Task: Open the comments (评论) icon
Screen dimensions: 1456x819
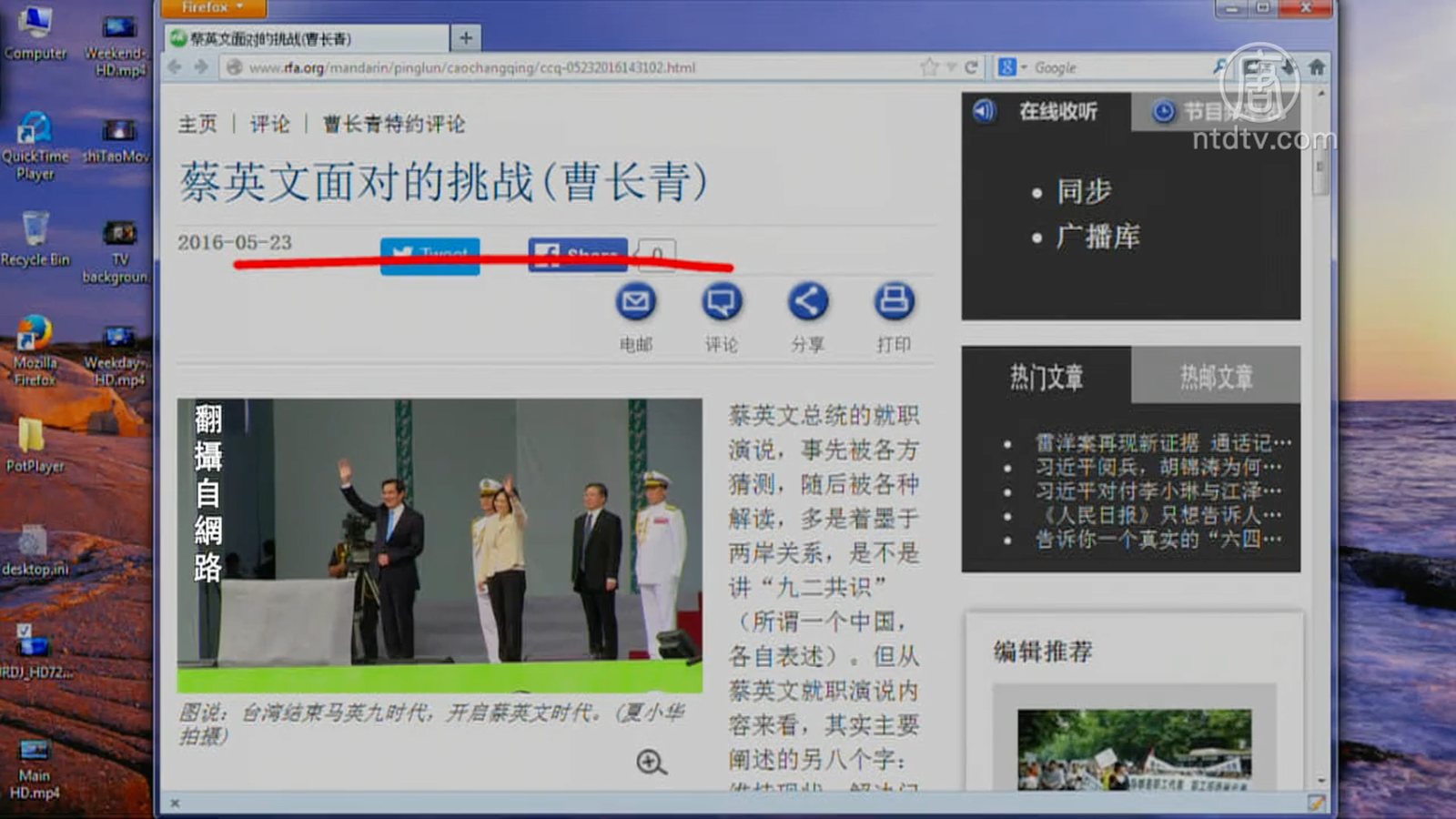Action: (x=722, y=302)
